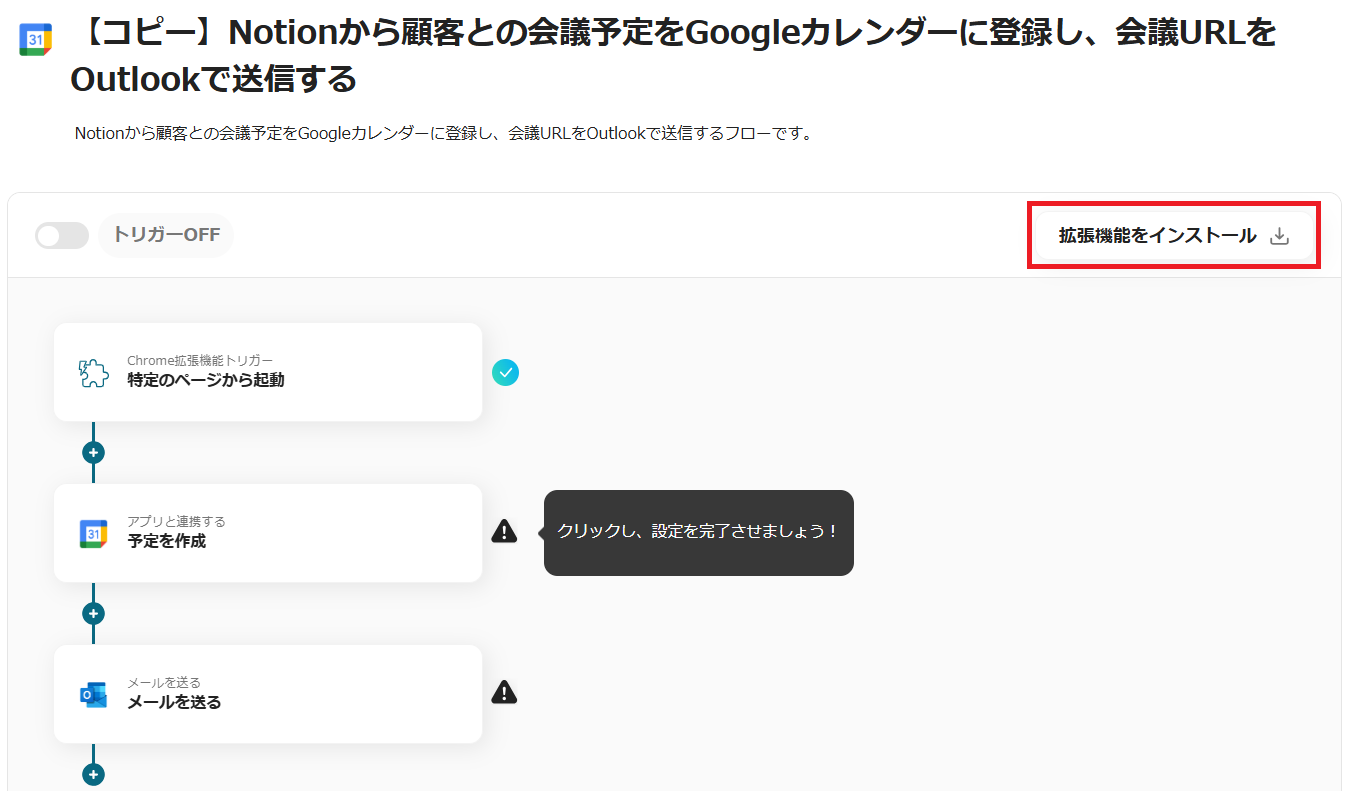This screenshot has width=1352, height=791.
Task: Click the flow description text under title
Action: click(x=443, y=133)
